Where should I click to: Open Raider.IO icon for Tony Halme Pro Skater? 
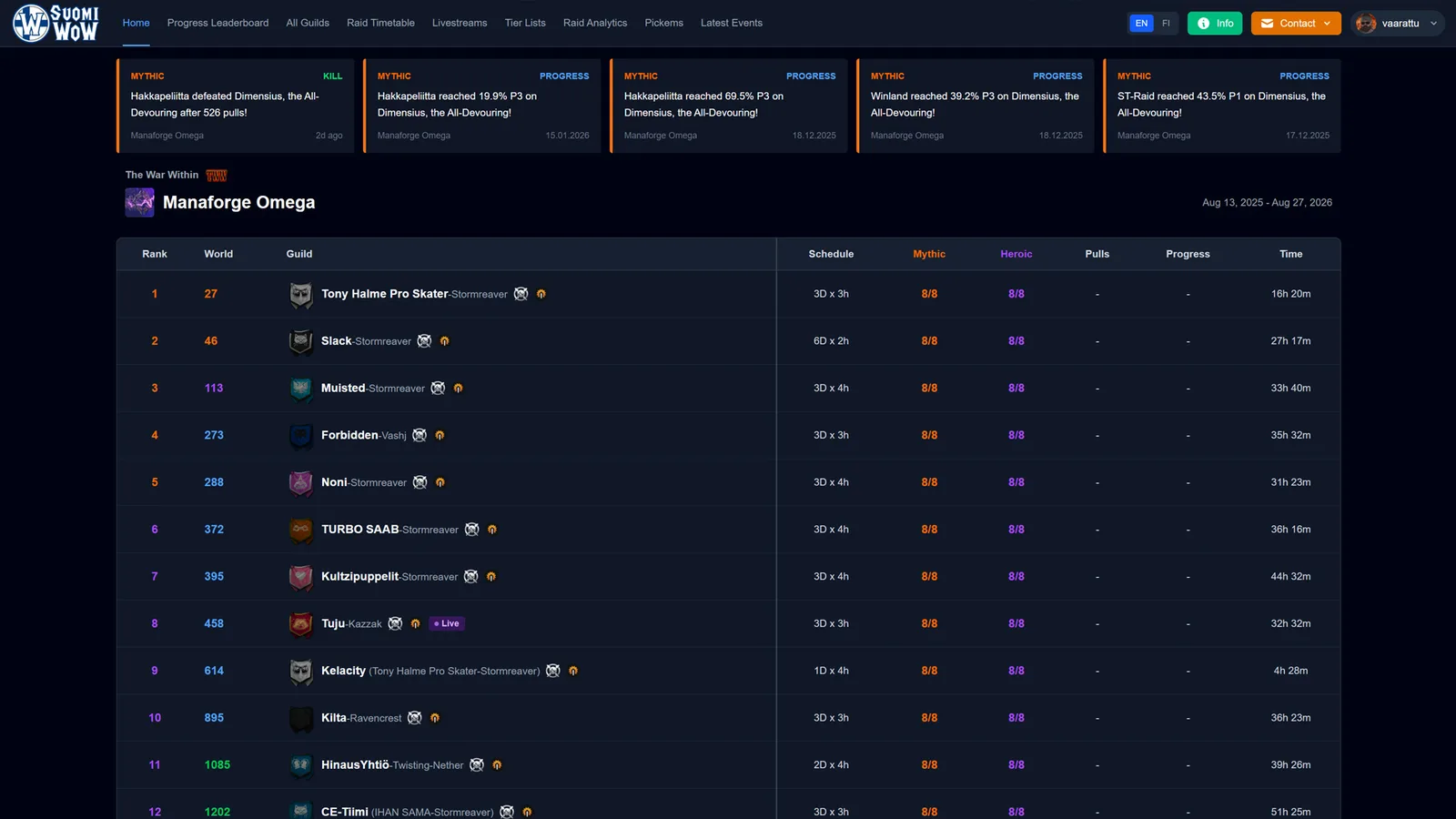541,294
